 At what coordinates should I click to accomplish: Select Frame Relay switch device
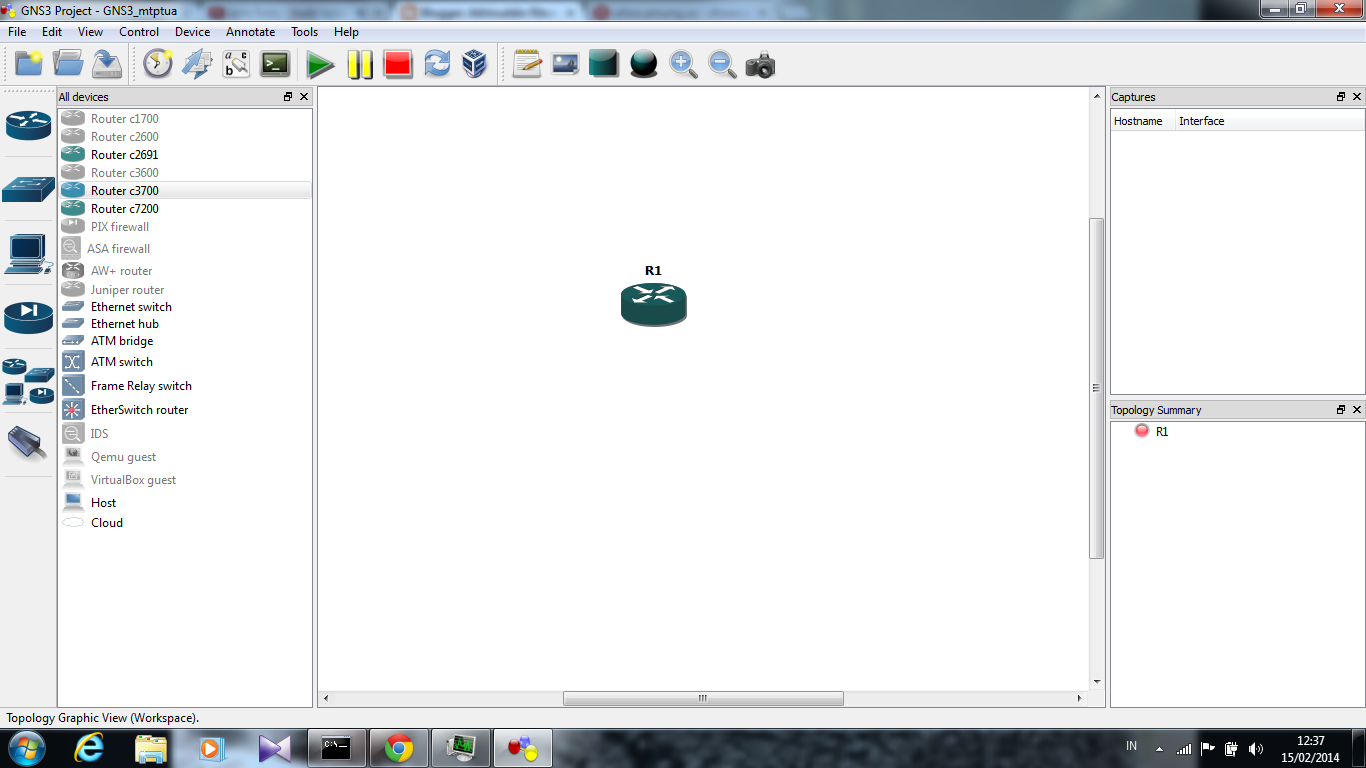tap(185, 386)
